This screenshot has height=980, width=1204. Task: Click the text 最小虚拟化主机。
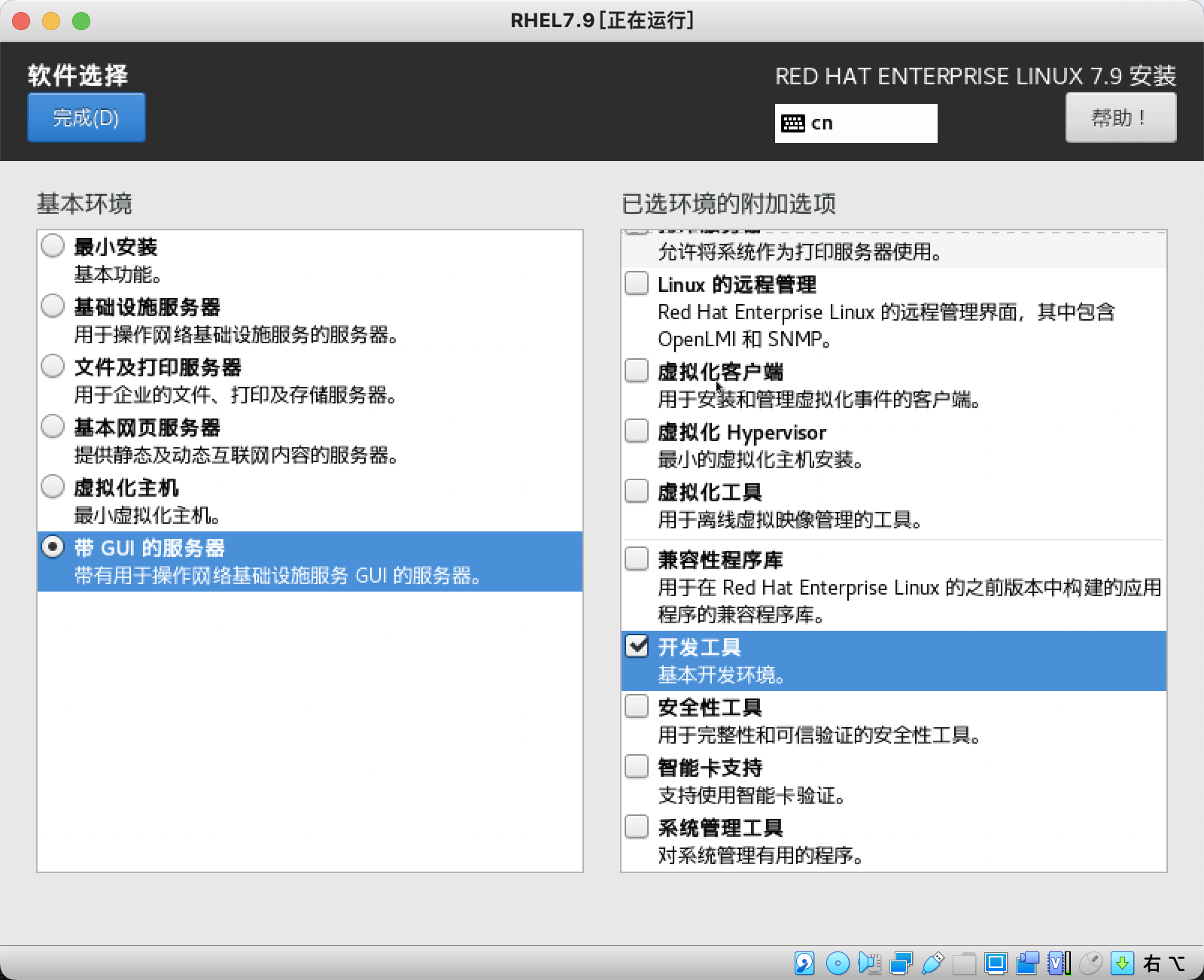(147, 516)
